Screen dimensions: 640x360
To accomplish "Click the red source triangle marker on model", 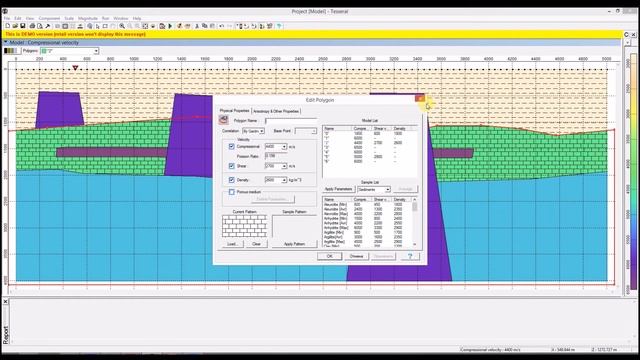I will click(76, 68).
